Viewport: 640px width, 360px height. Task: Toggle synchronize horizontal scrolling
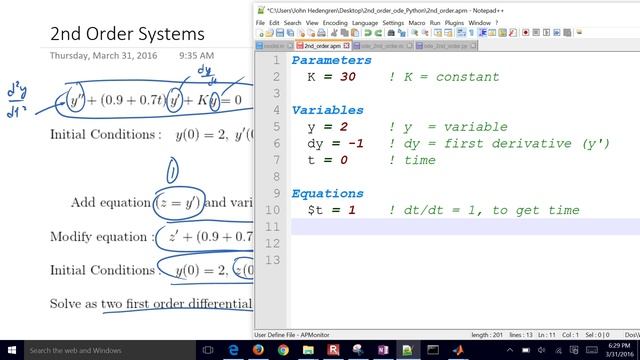448,33
